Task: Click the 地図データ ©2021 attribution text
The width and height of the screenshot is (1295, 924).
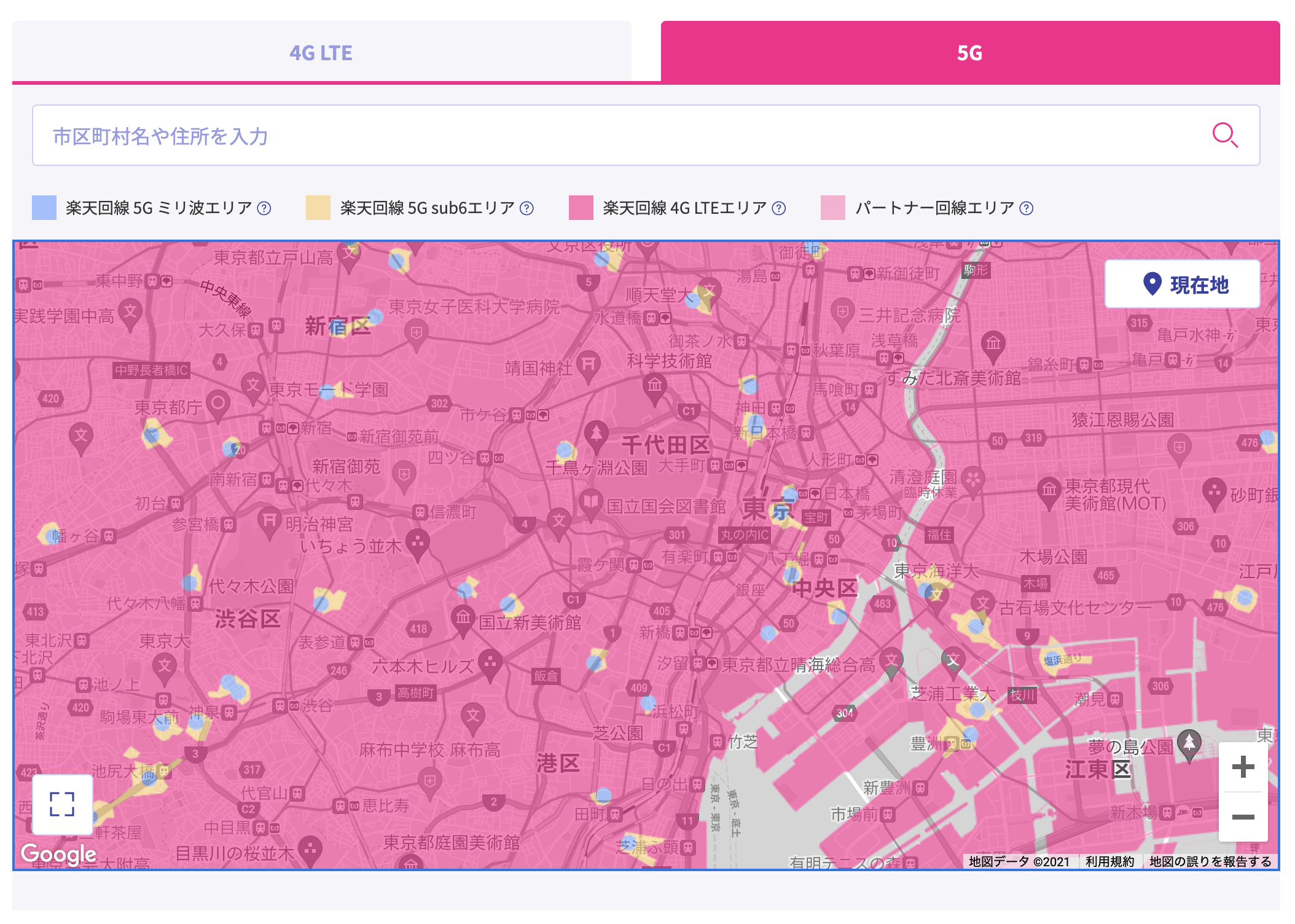Action: click(1019, 861)
